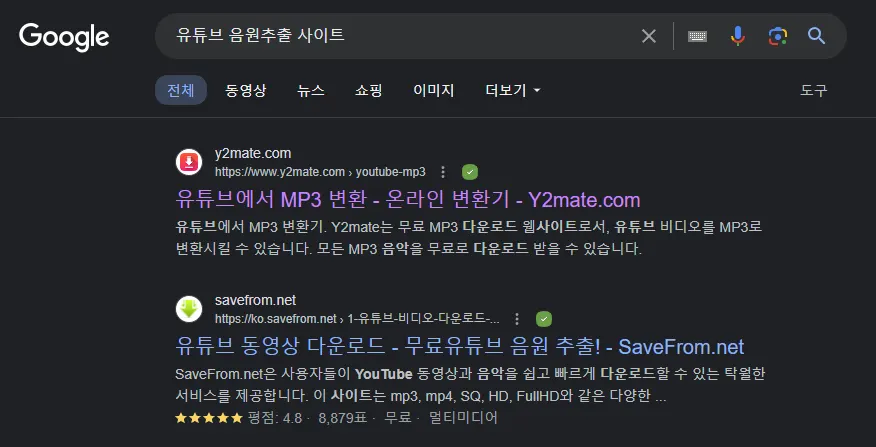Switch to the 이미지 tab
Screen dimensions: 876x447
434,91
